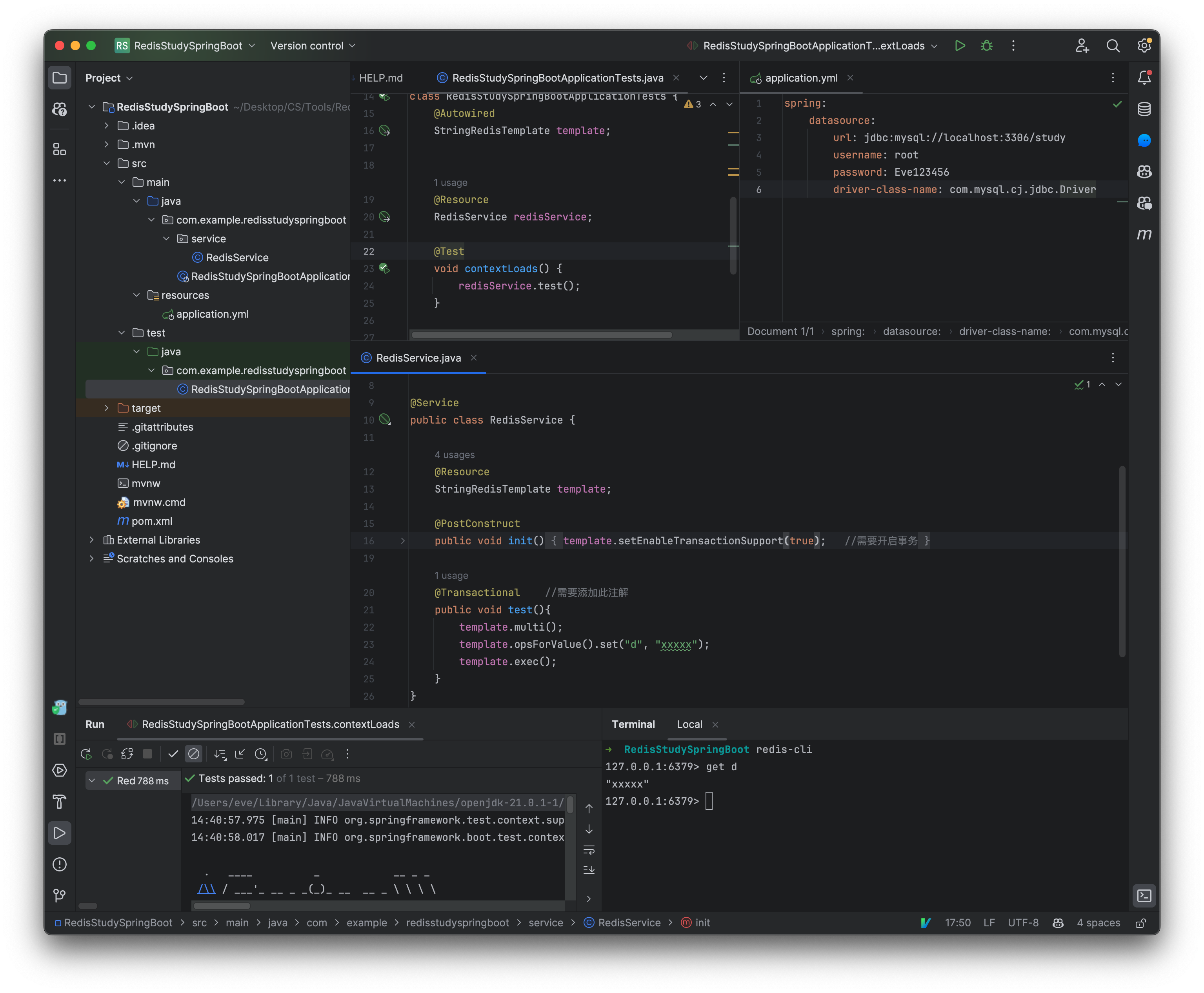This screenshot has width=1204, height=993.
Task: Open application.yml in the project tree
Action: click(x=212, y=314)
